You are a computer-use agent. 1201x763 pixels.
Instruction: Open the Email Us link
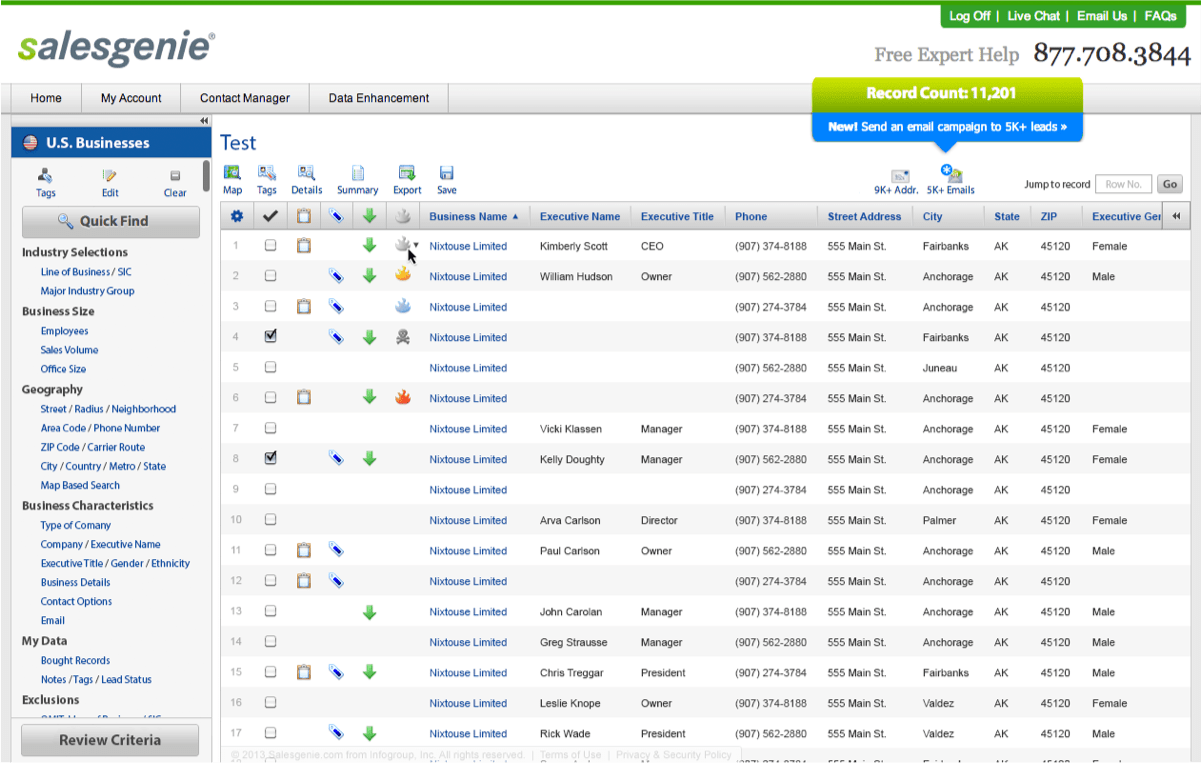click(x=1102, y=16)
